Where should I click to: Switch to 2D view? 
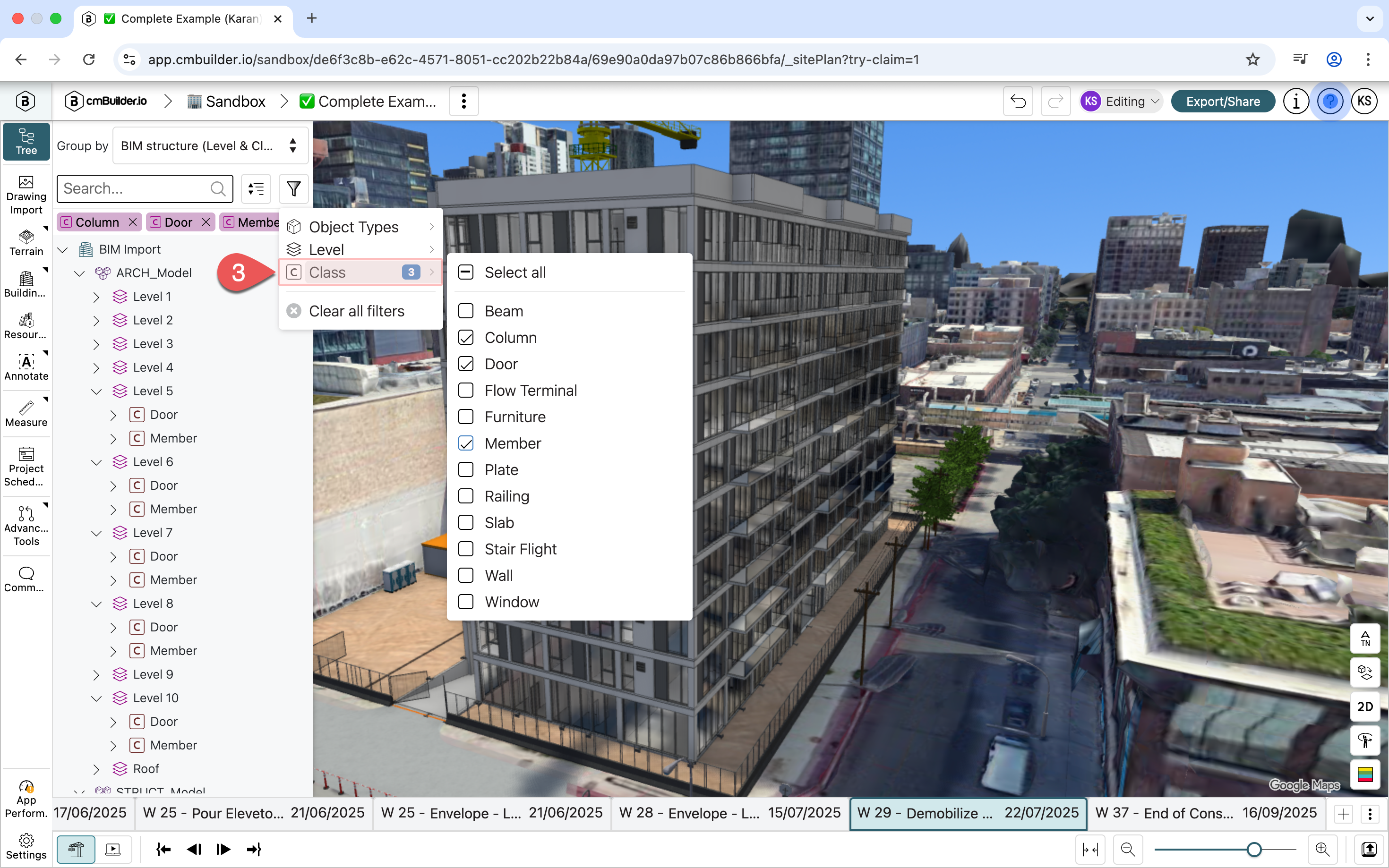pyautogui.click(x=1365, y=706)
